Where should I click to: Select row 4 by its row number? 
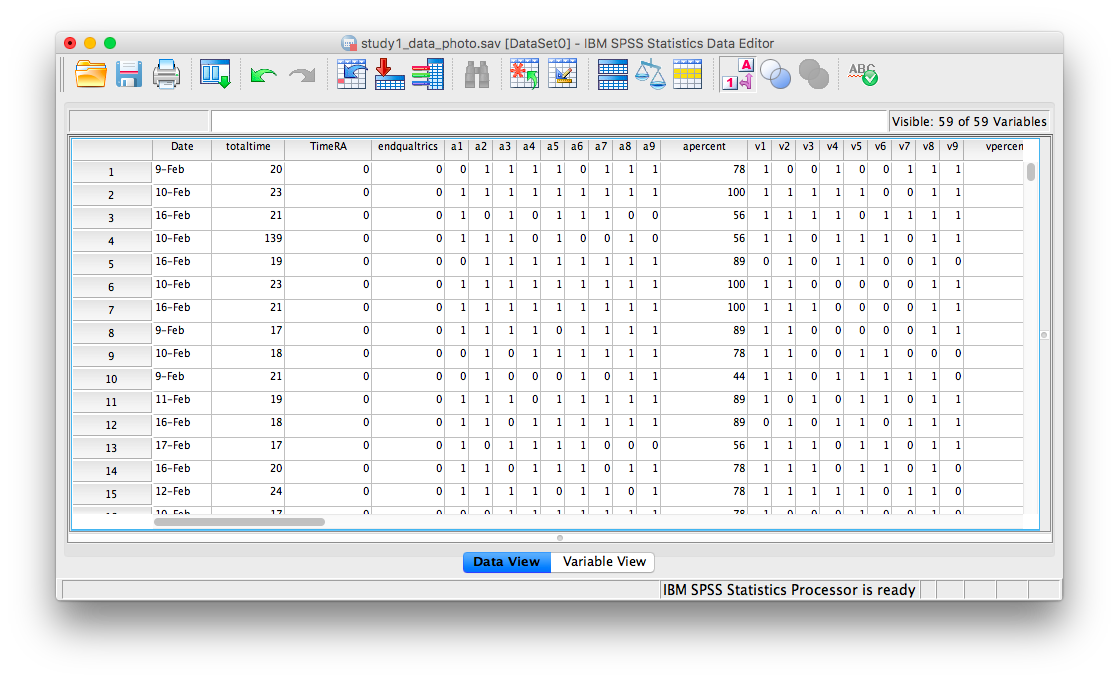coord(111,241)
